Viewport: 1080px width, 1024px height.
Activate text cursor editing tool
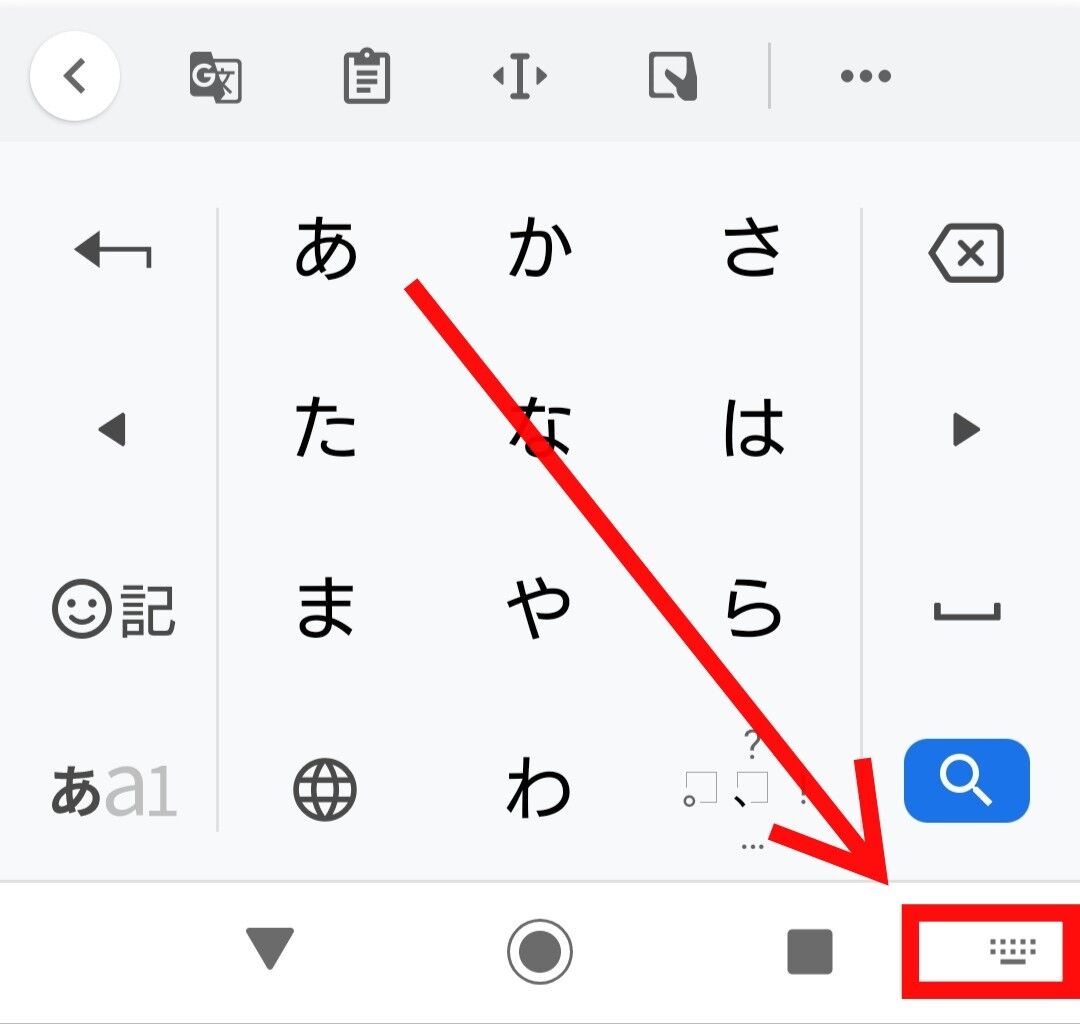520,76
